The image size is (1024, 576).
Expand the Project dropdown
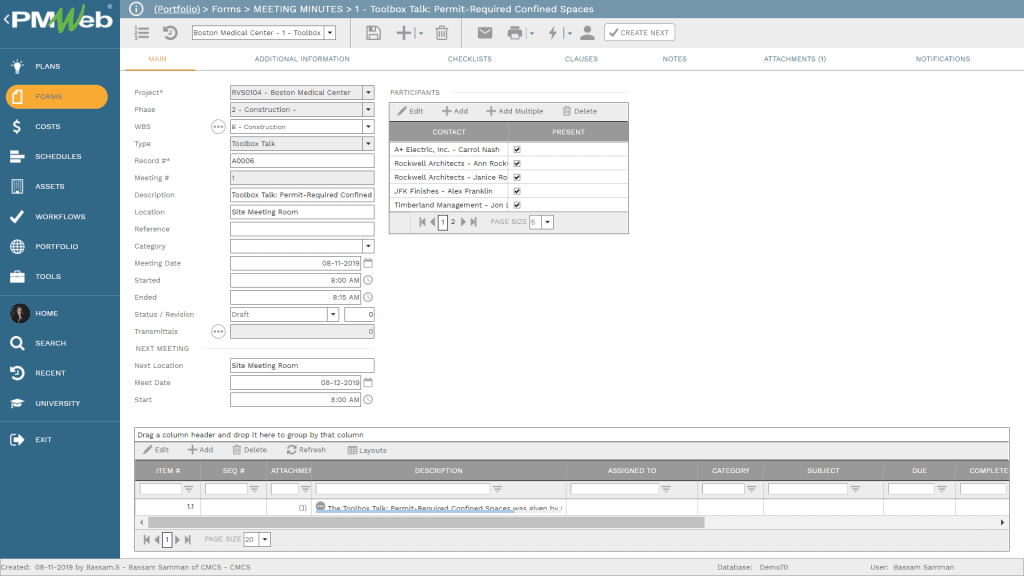tap(368, 93)
